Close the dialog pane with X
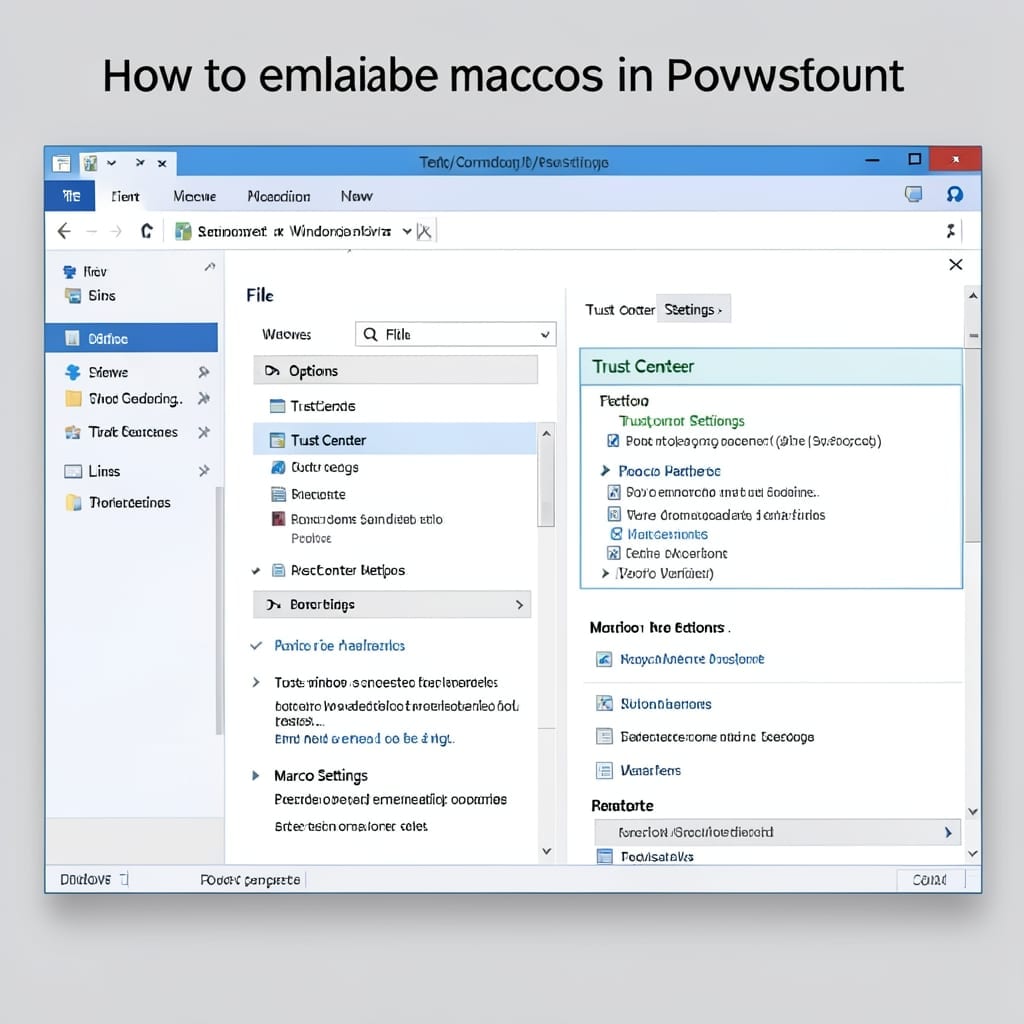 click(x=955, y=264)
